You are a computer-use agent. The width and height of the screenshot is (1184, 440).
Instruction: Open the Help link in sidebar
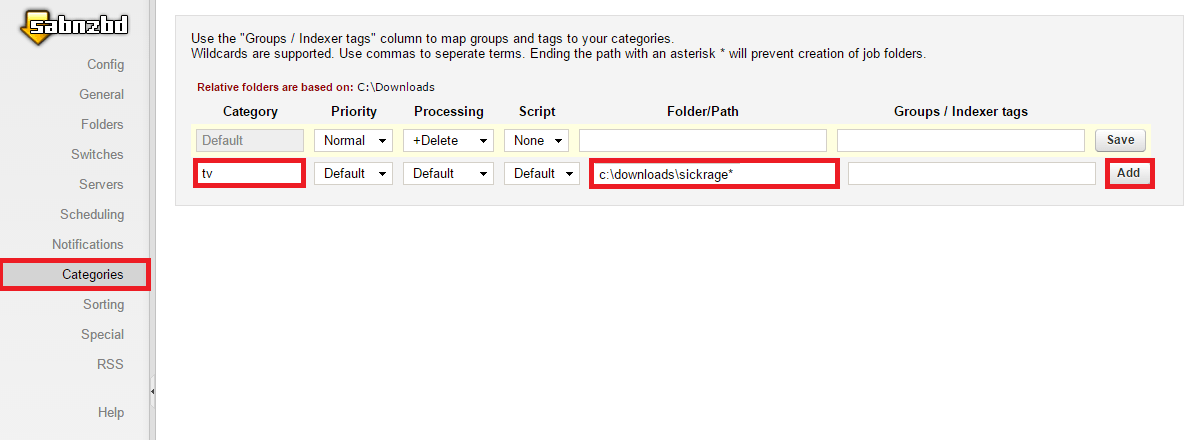[111, 413]
